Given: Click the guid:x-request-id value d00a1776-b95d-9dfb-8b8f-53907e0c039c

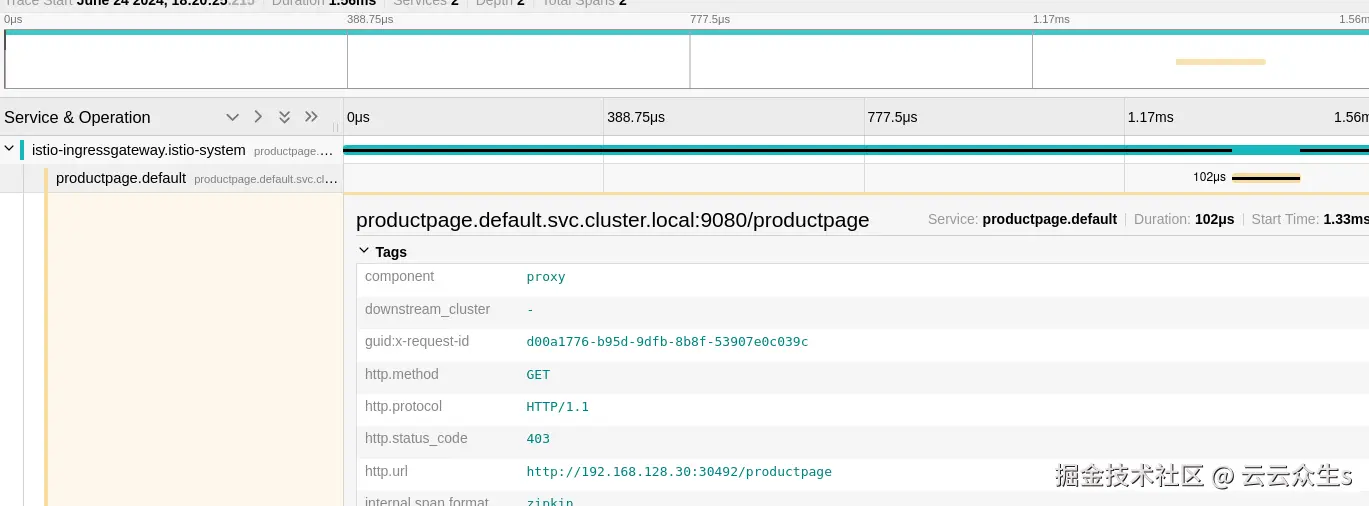Looking at the screenshot, I should [x=667, y=342].
